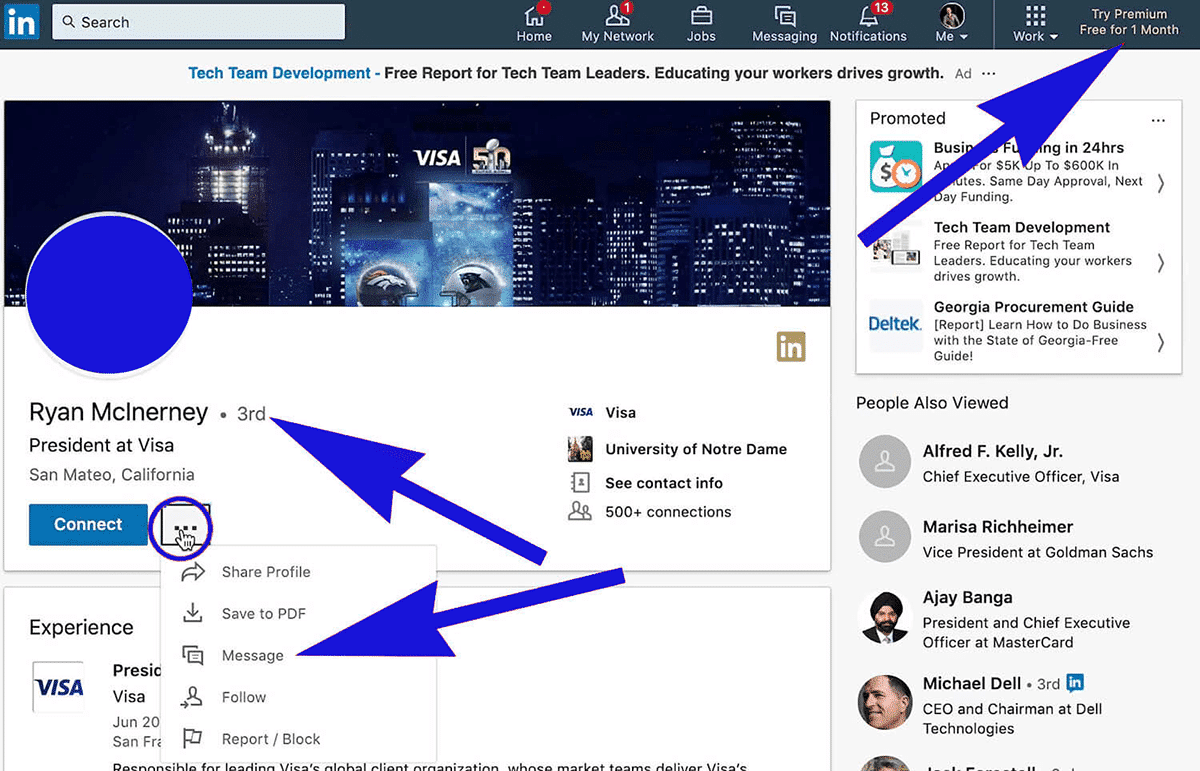1200x771 pixels.
Task: Click the Connect button
Action: (88, 524)
